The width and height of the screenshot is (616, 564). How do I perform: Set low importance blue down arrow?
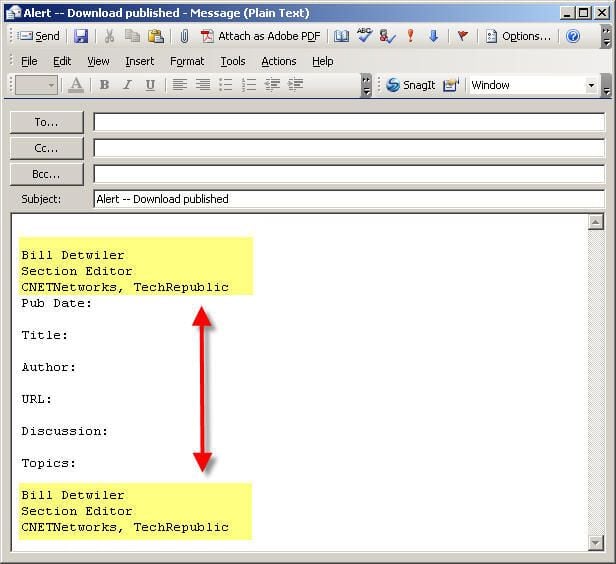point(433,36)
